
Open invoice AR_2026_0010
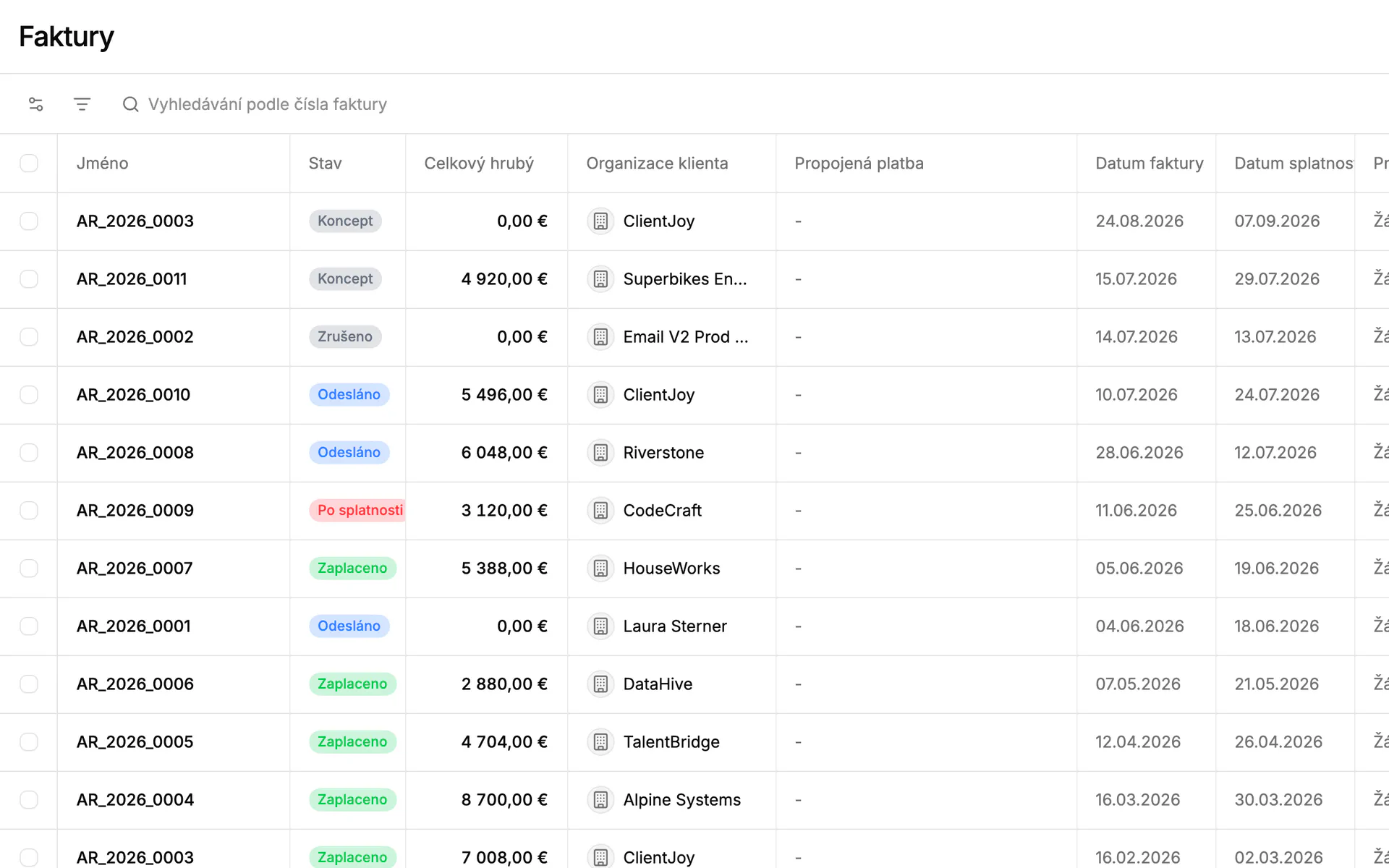(134, 395)
